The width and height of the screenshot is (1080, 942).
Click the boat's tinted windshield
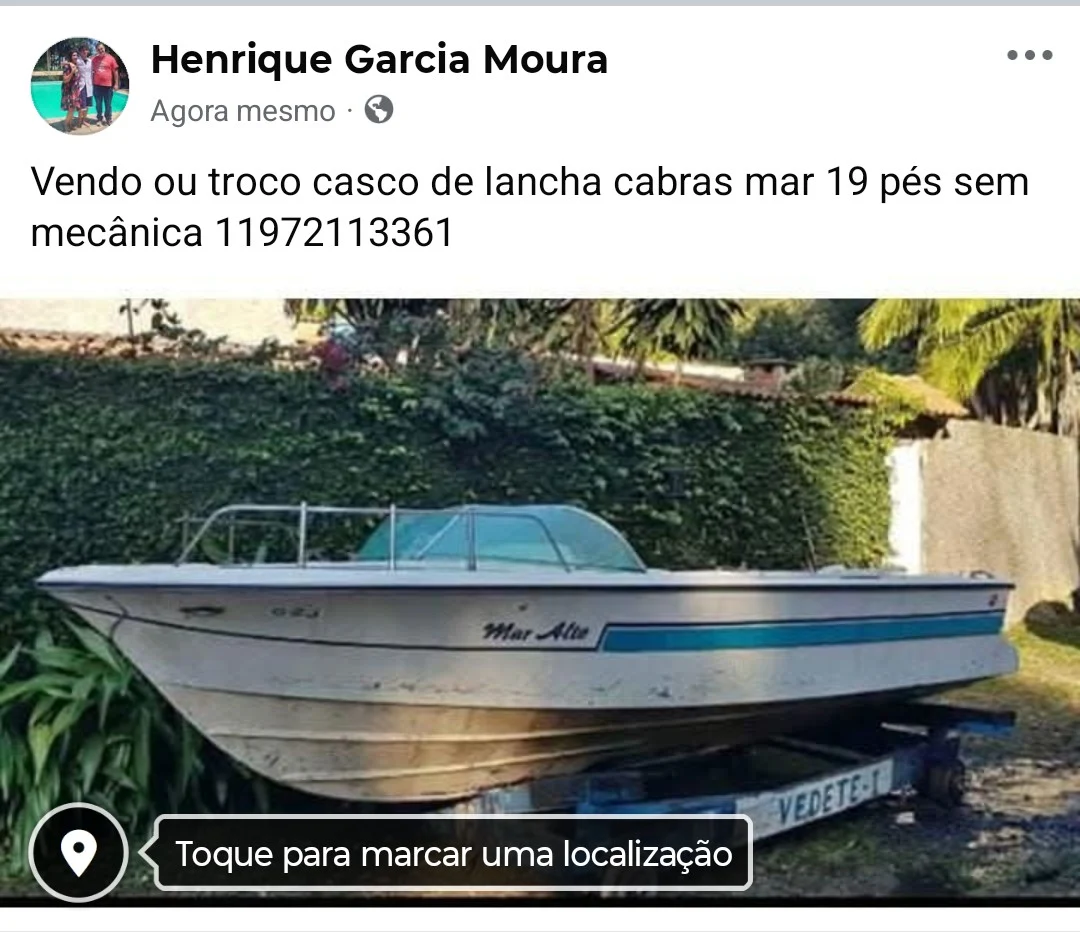click(x=499, y=538)
